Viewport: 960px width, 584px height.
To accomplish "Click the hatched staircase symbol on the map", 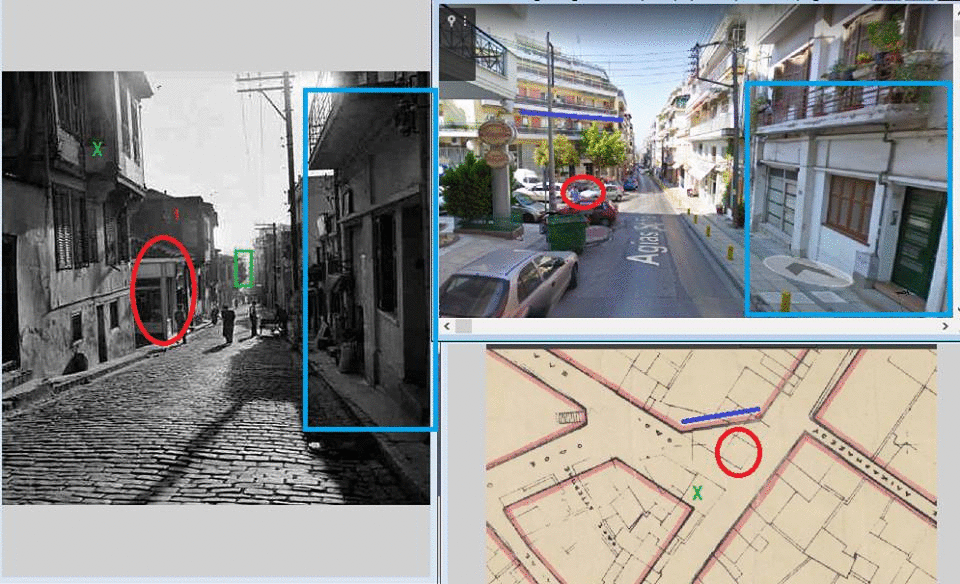I will point(570,416).
